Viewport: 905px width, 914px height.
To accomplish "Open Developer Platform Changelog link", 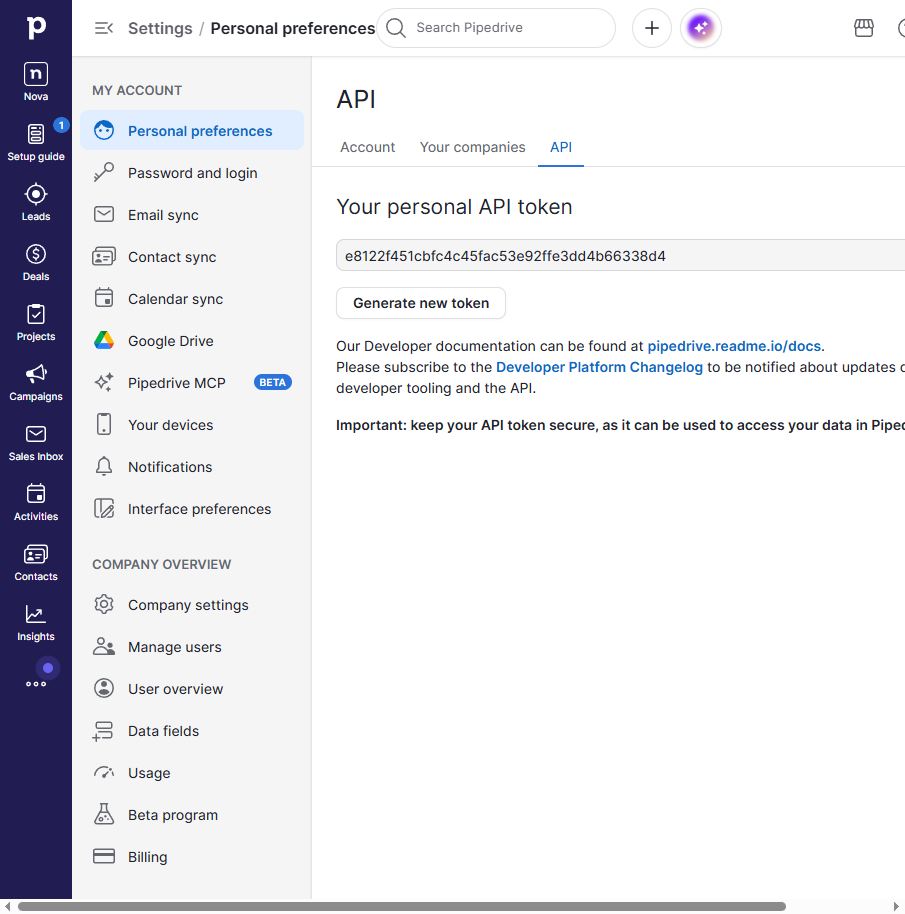I will pos(599,367).
